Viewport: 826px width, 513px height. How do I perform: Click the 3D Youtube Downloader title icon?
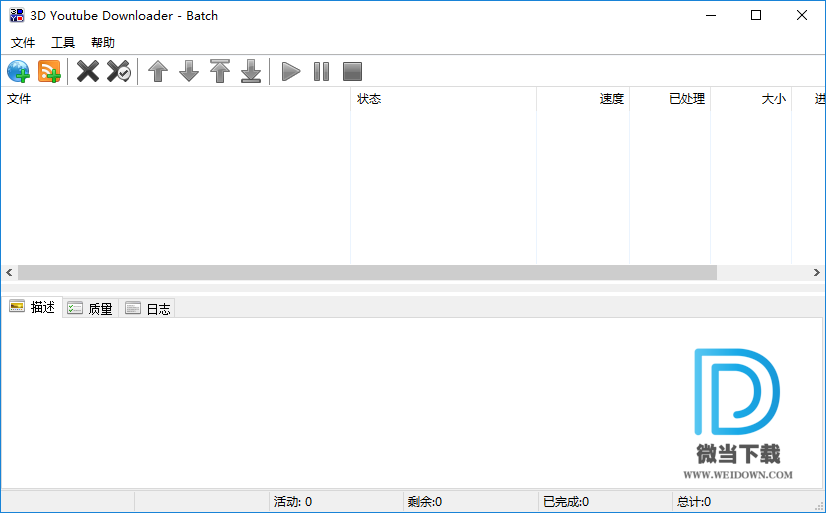pos(16,15)
